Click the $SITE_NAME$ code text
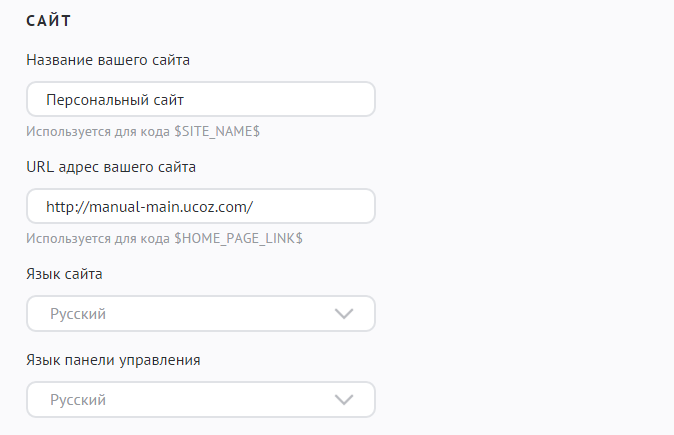The image size is (674, 435). point(217,131)
